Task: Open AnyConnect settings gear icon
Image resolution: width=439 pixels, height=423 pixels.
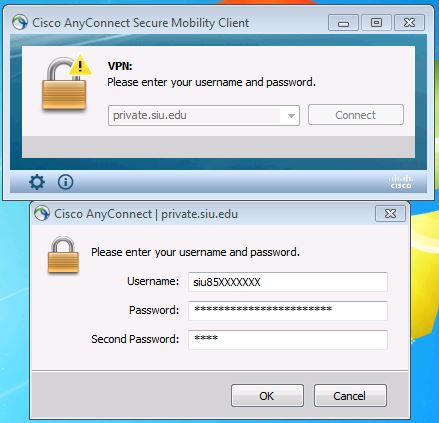Action: click(x=37, y=182)
